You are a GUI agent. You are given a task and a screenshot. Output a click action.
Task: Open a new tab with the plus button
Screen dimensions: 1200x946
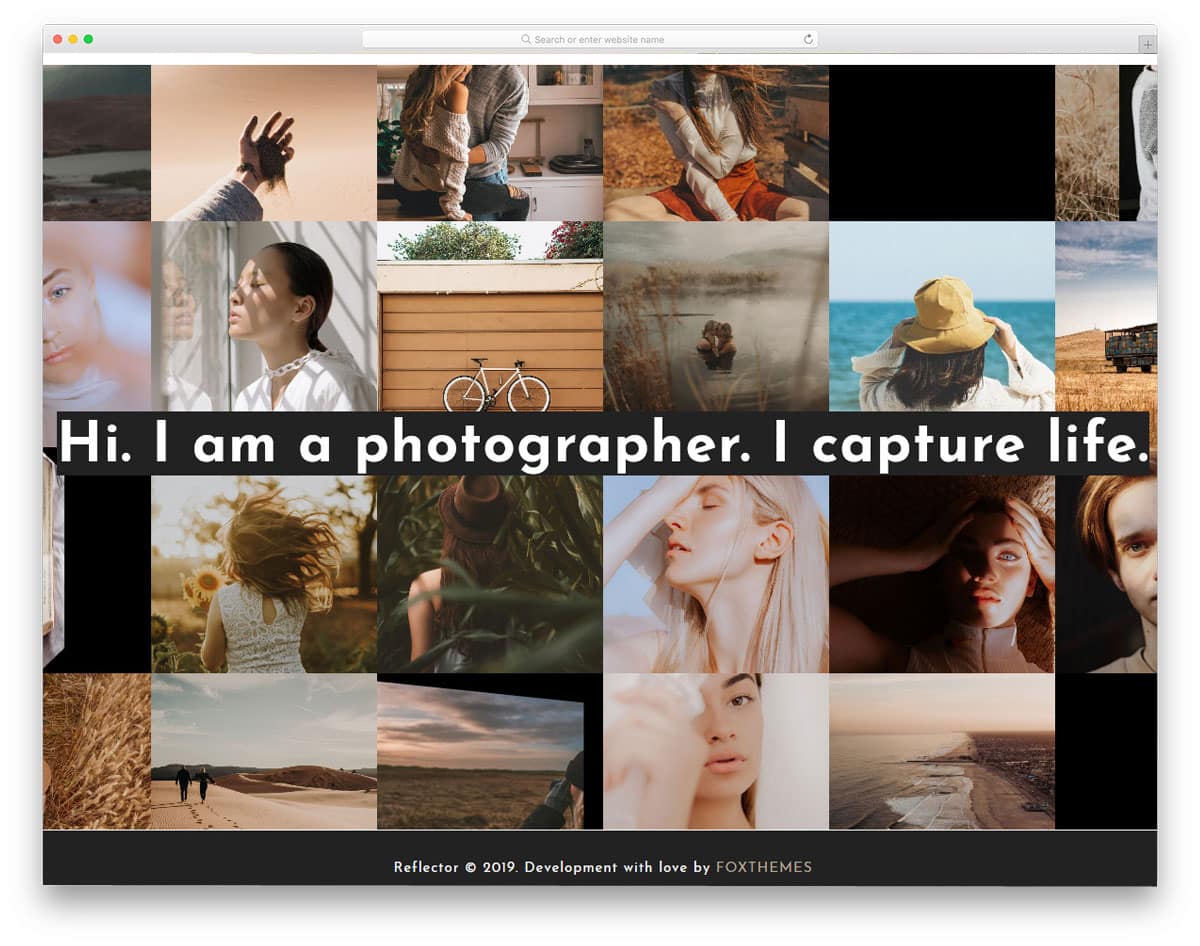pyautogui.click(x=1146, y=43)
